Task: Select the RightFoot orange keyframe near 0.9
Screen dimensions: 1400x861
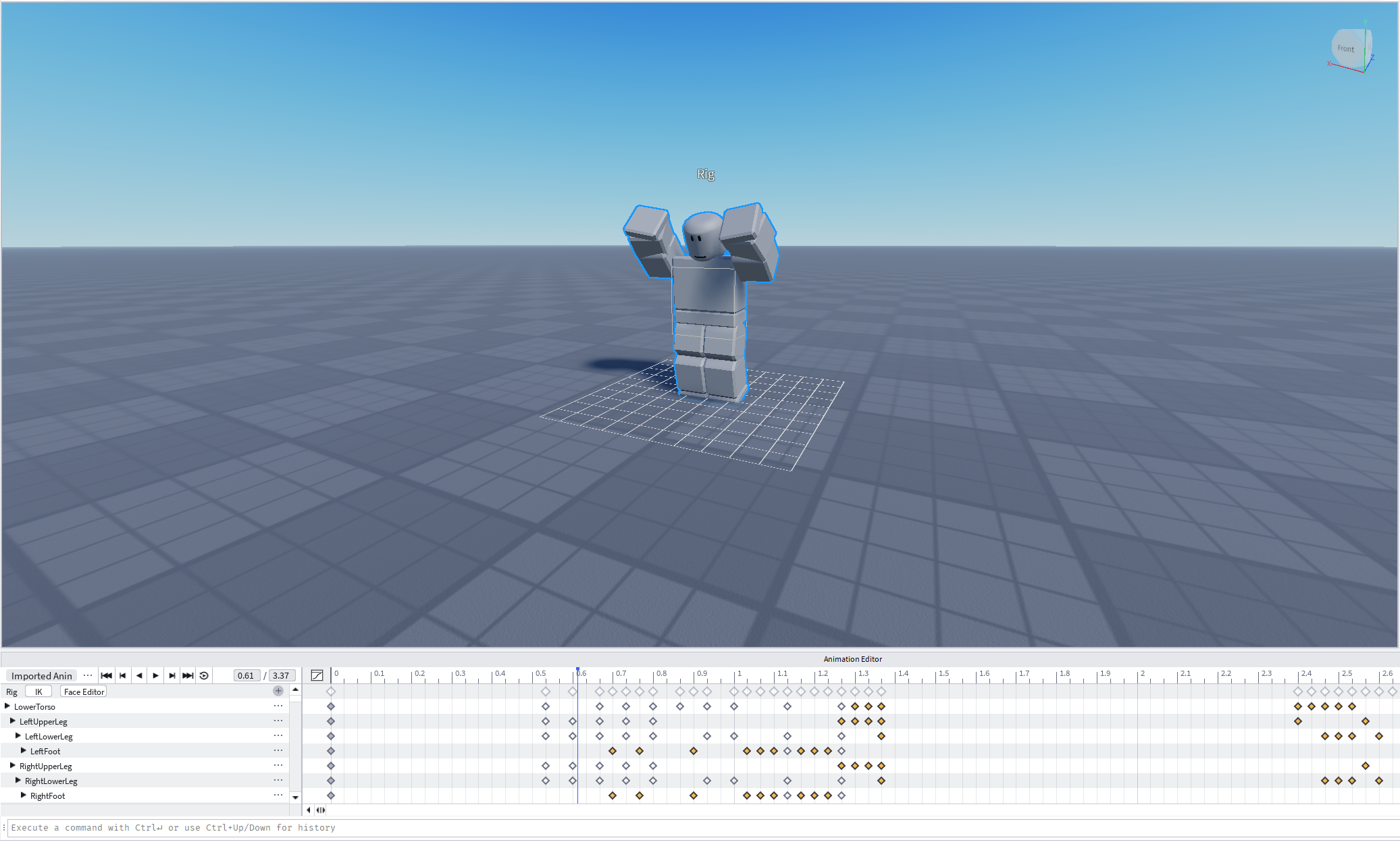Action: pos(694,795)
